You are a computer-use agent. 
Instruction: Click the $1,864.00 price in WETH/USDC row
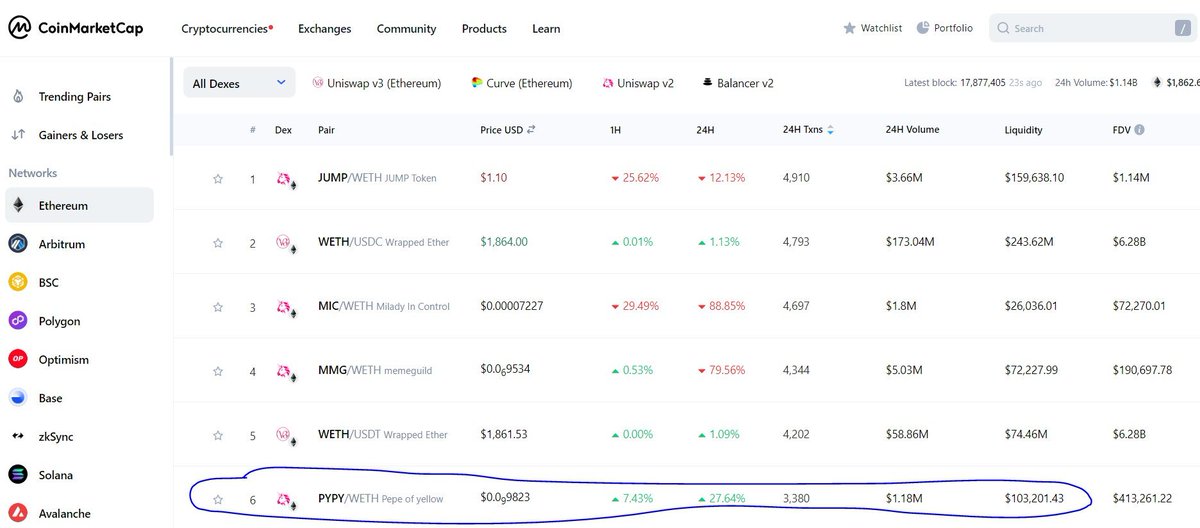(504, 242)
